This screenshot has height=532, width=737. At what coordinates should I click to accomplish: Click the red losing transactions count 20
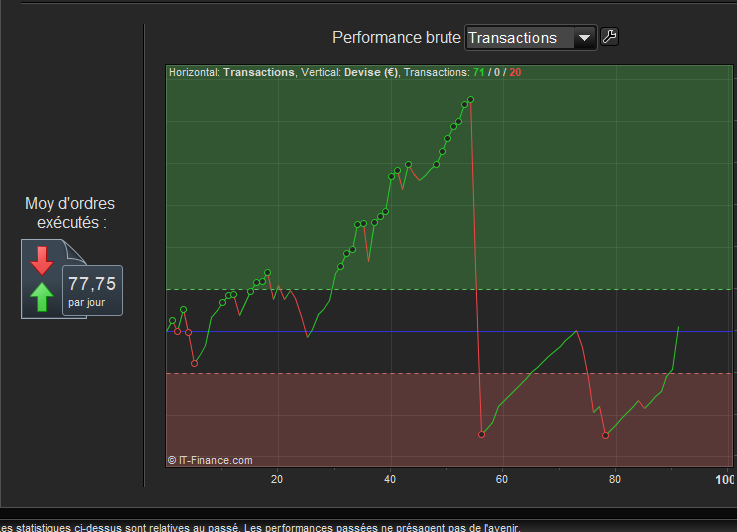coord(515,72)
